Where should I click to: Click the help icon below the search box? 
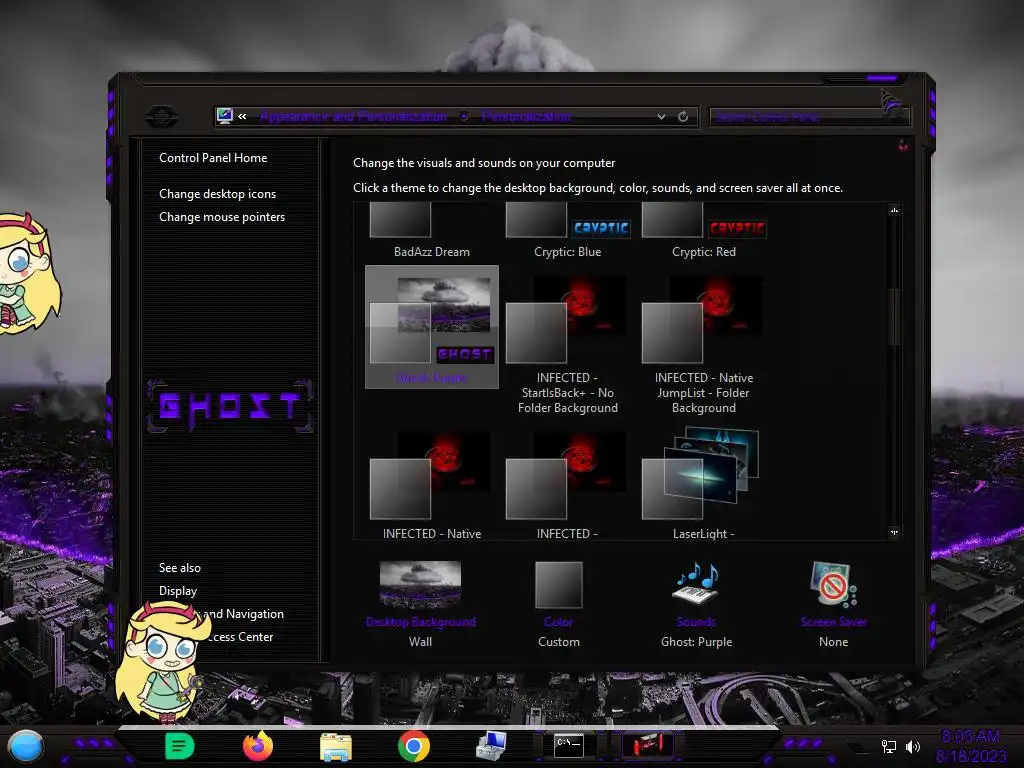[x=903, y=144]
